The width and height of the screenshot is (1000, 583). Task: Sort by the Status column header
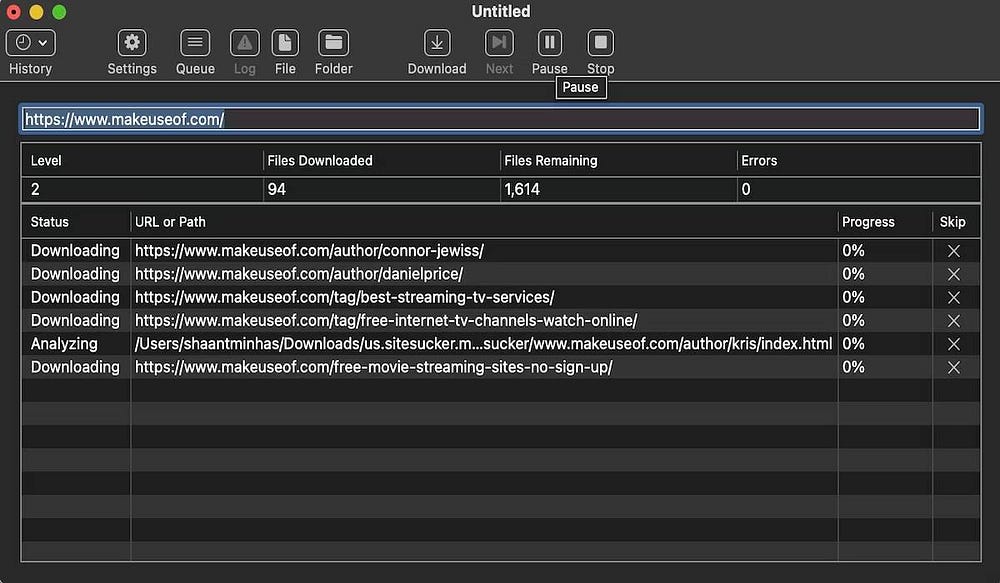pos(50,222)
